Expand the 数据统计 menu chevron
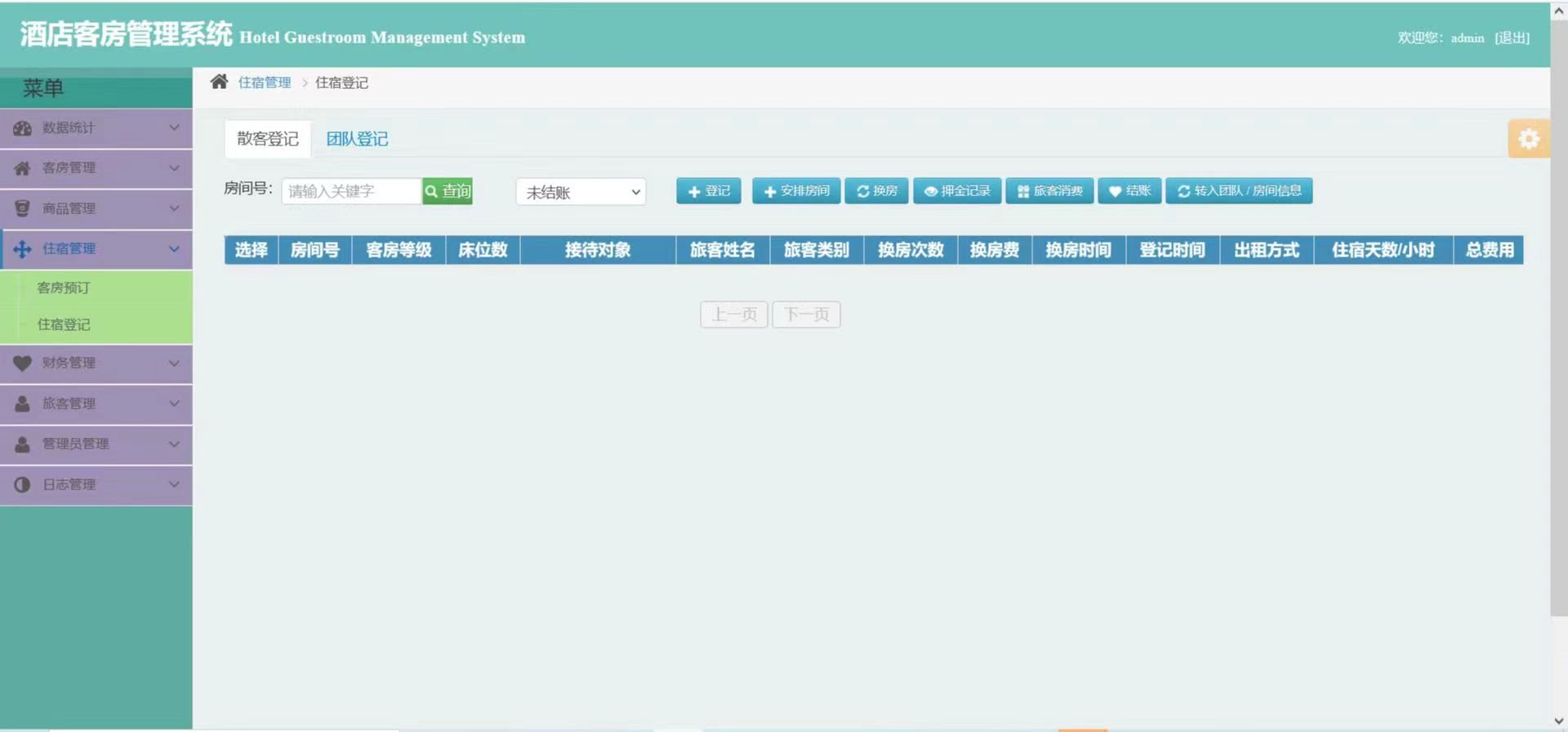1568x732 pixels. [x=174, y=127]
